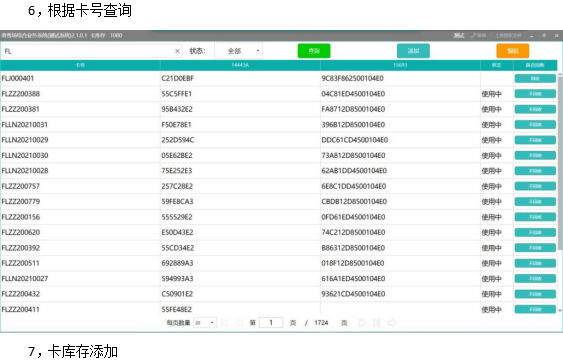Clear the card number search with the X icon
Image resolution: width=563 pixels, height=362 pixels.
pyautogui.click(x=177, y=51)
